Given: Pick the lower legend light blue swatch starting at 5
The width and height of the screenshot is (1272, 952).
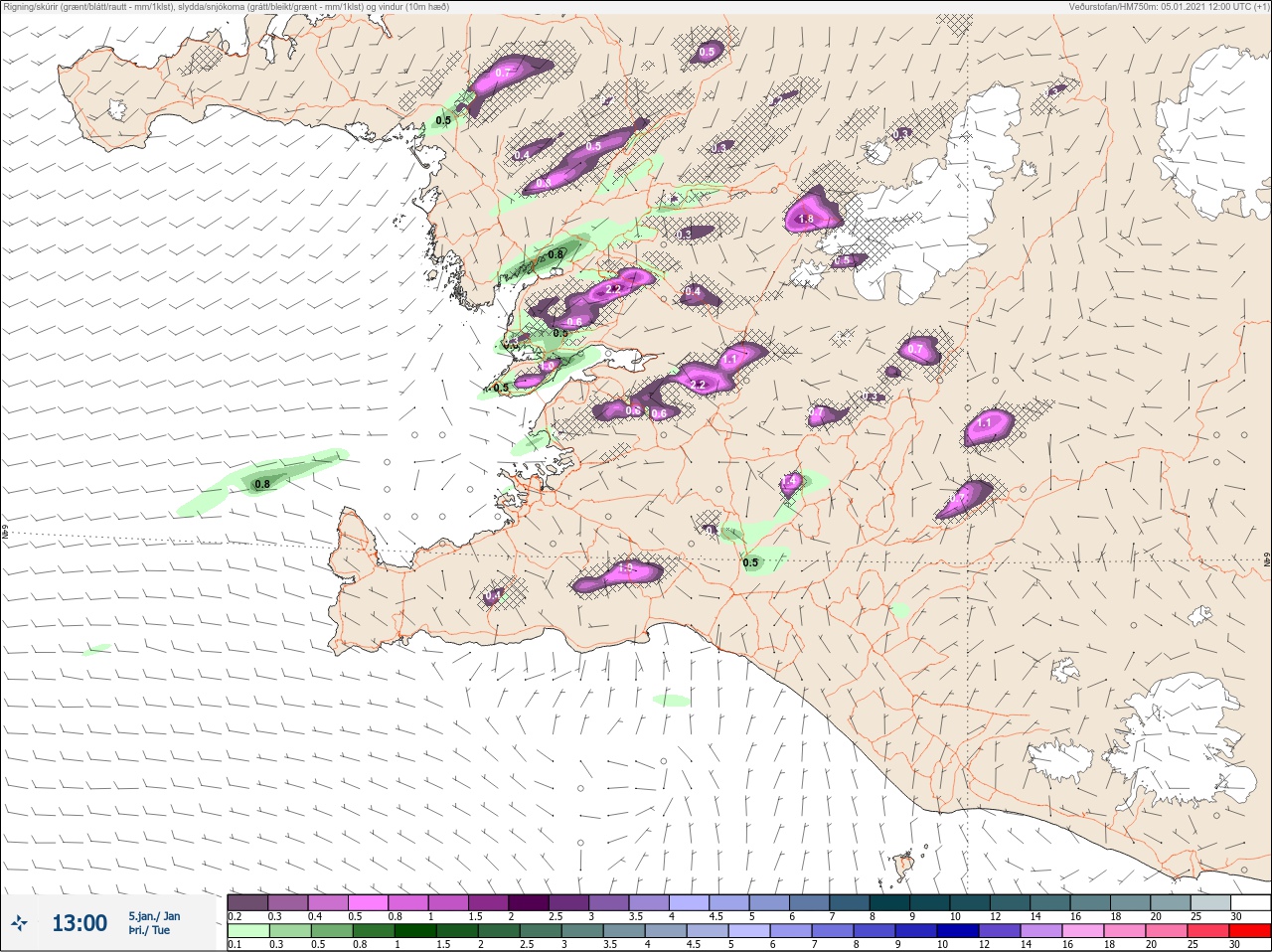Looking at the screenshot, I should click(750, 931).
